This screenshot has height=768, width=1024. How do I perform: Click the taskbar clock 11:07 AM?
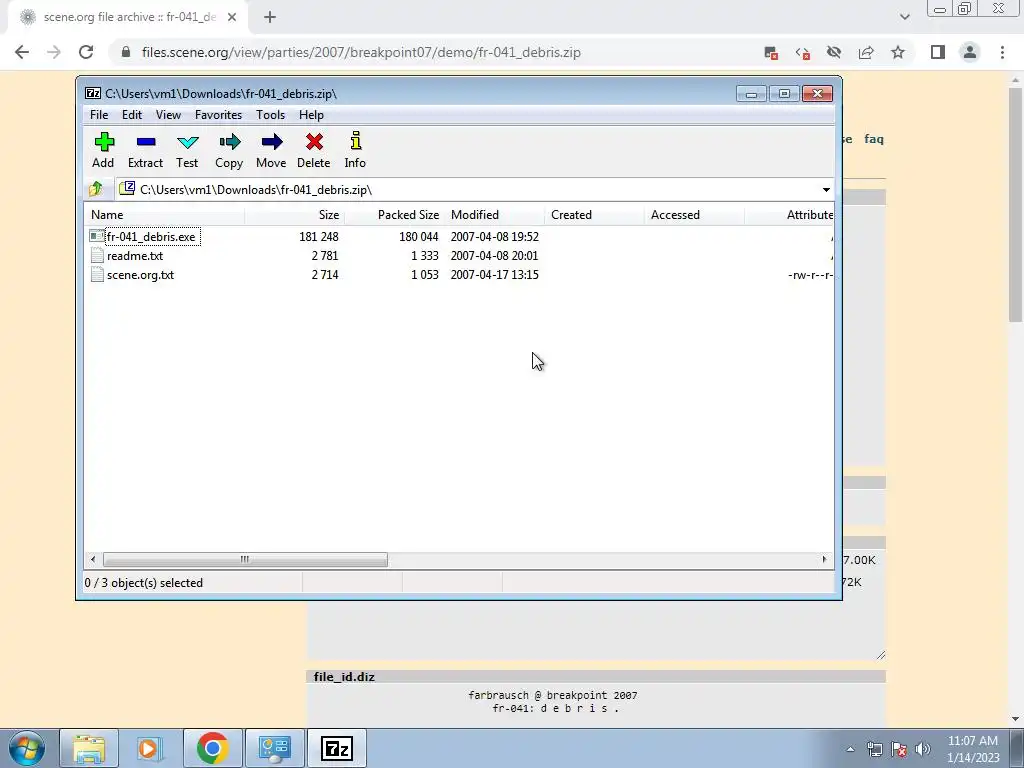972,741
